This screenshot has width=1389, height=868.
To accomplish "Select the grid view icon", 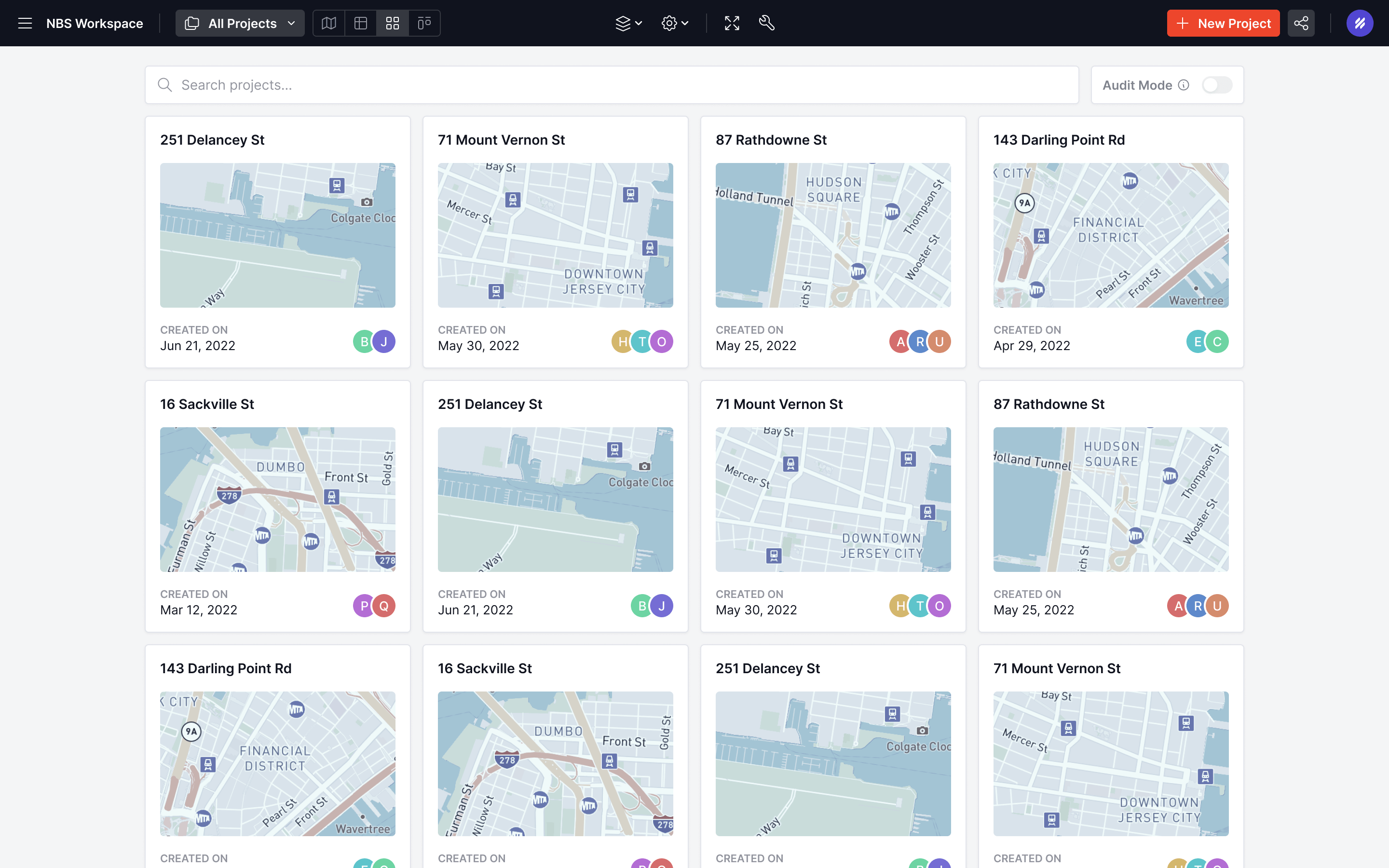I will [x=393, y=23].
